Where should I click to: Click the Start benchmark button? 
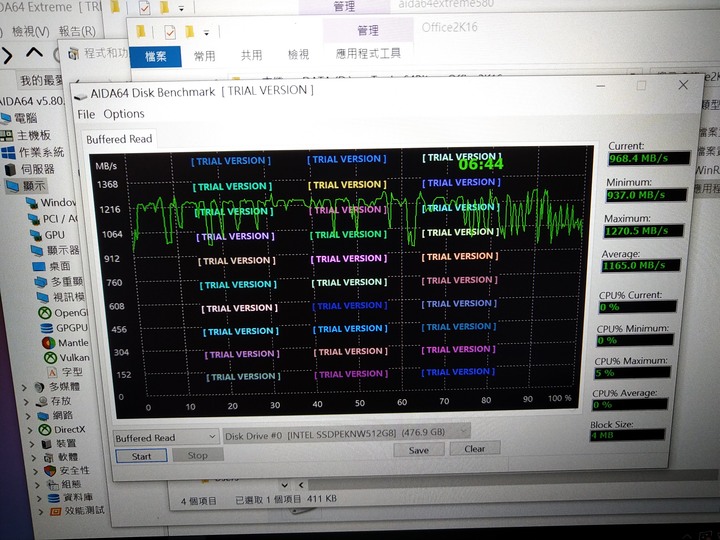tap(141, 456)
